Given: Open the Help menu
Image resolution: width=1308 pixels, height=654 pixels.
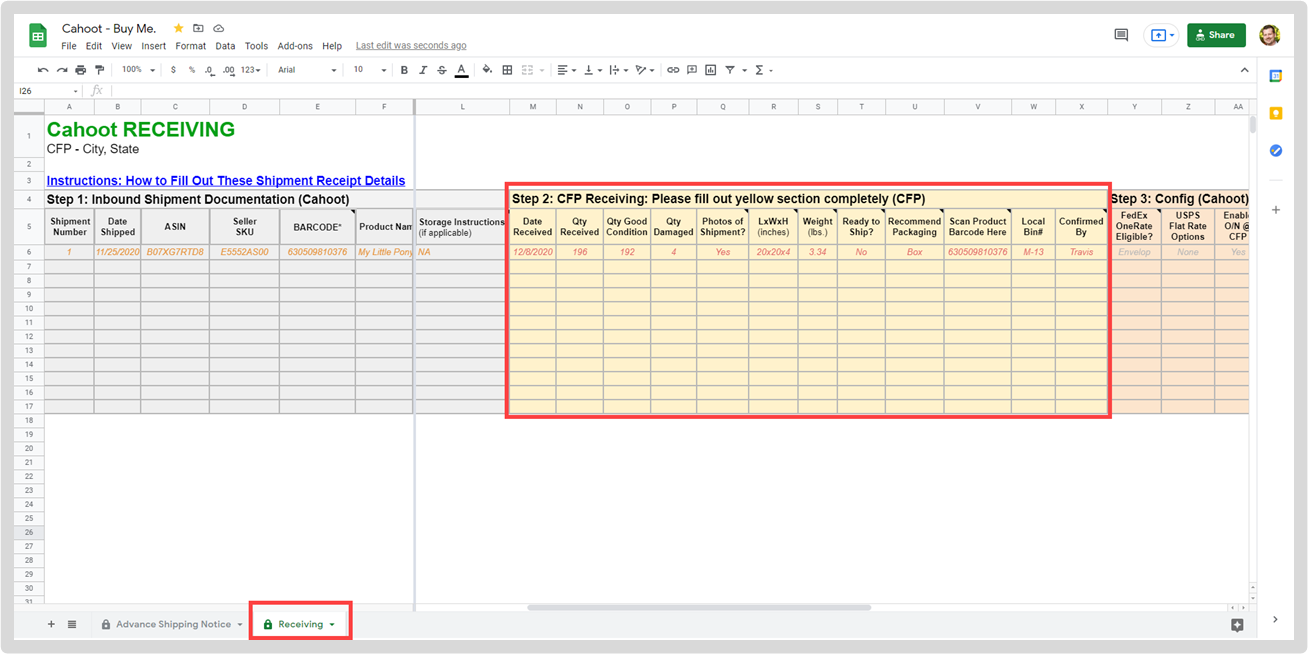Looking at the screenshot, I should (x=332, y=46).
